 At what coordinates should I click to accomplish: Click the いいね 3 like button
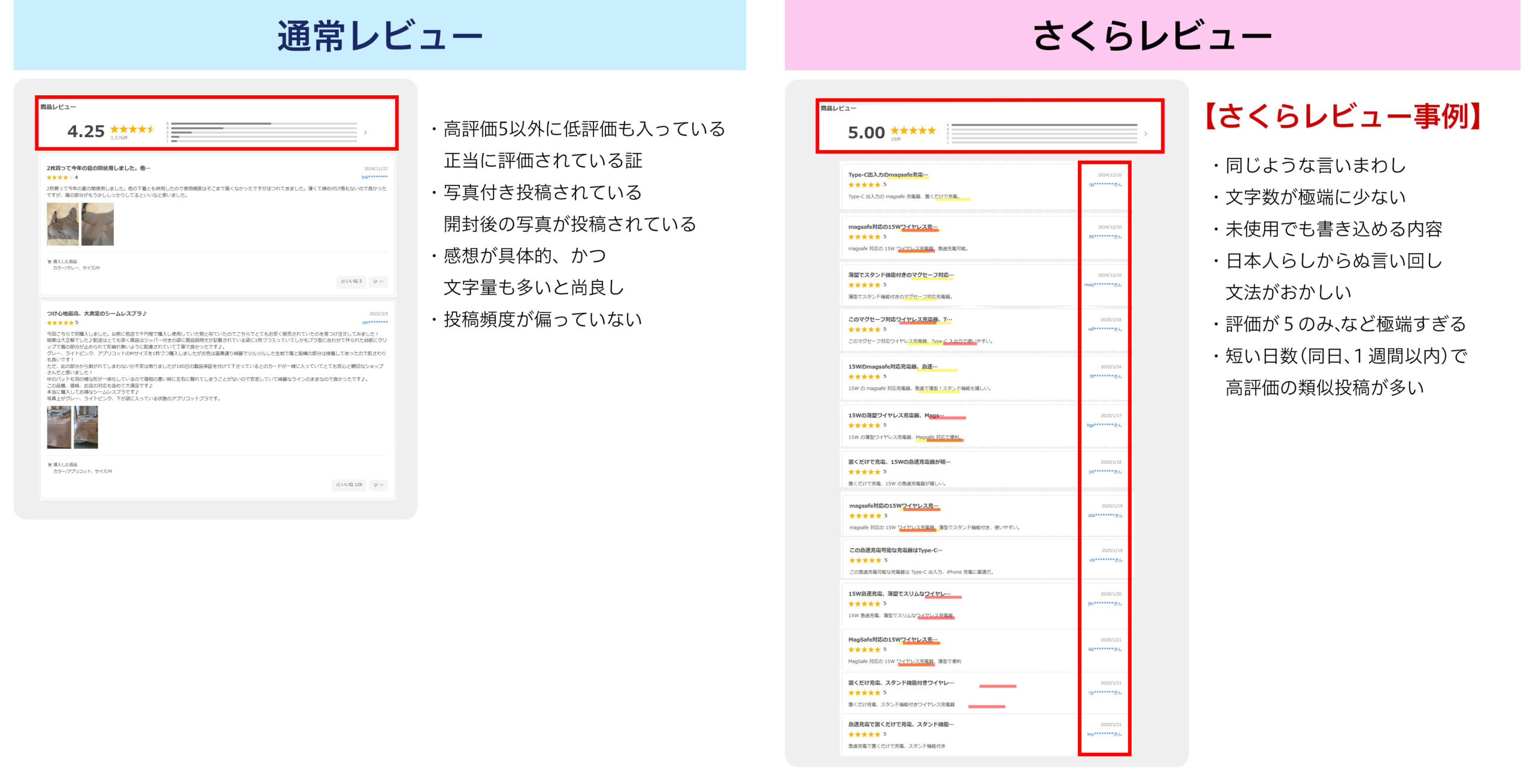(352, 281)
